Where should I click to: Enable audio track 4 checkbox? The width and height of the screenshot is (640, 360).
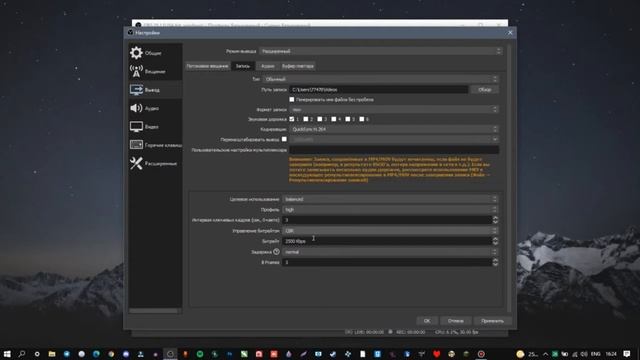click(333, 119)
